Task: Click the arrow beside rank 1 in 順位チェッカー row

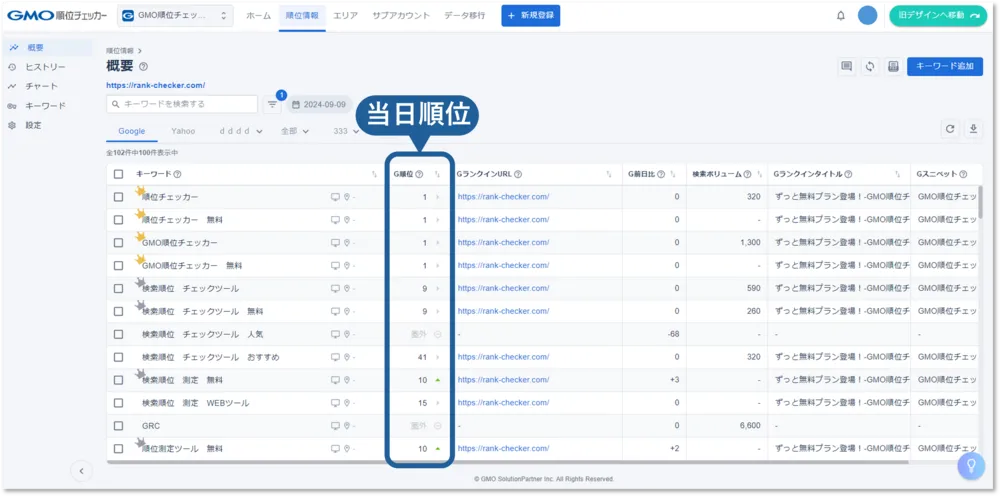Action: (438, 197)
